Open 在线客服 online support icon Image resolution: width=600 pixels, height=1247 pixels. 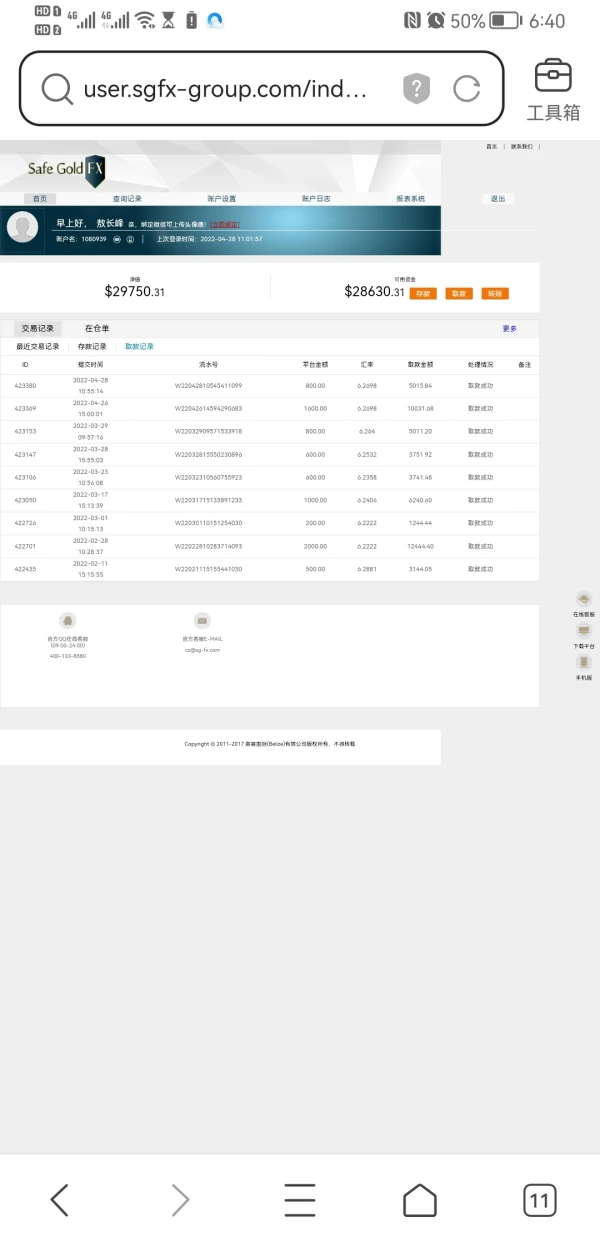pos(584,598)
